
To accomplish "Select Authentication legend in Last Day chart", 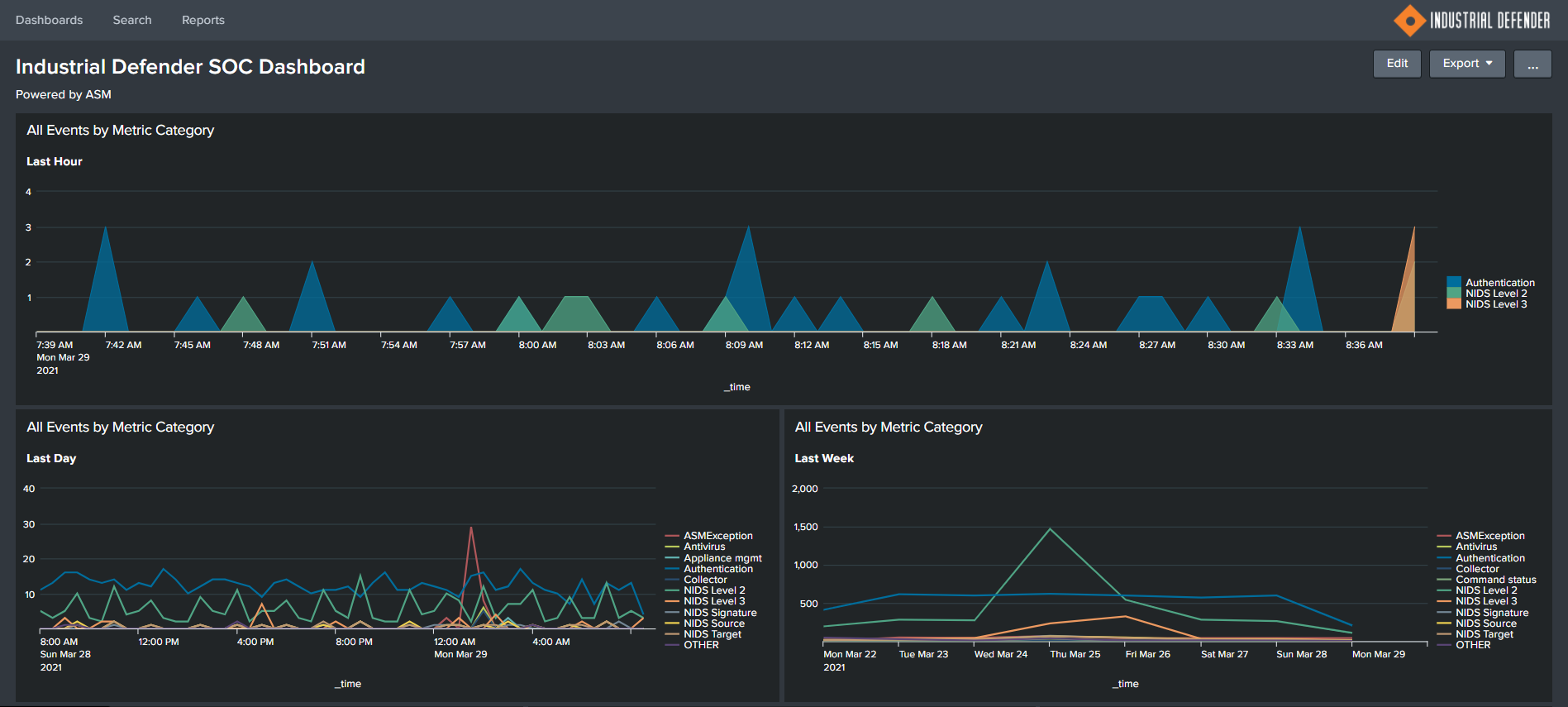I will click(x=709, y=569).
